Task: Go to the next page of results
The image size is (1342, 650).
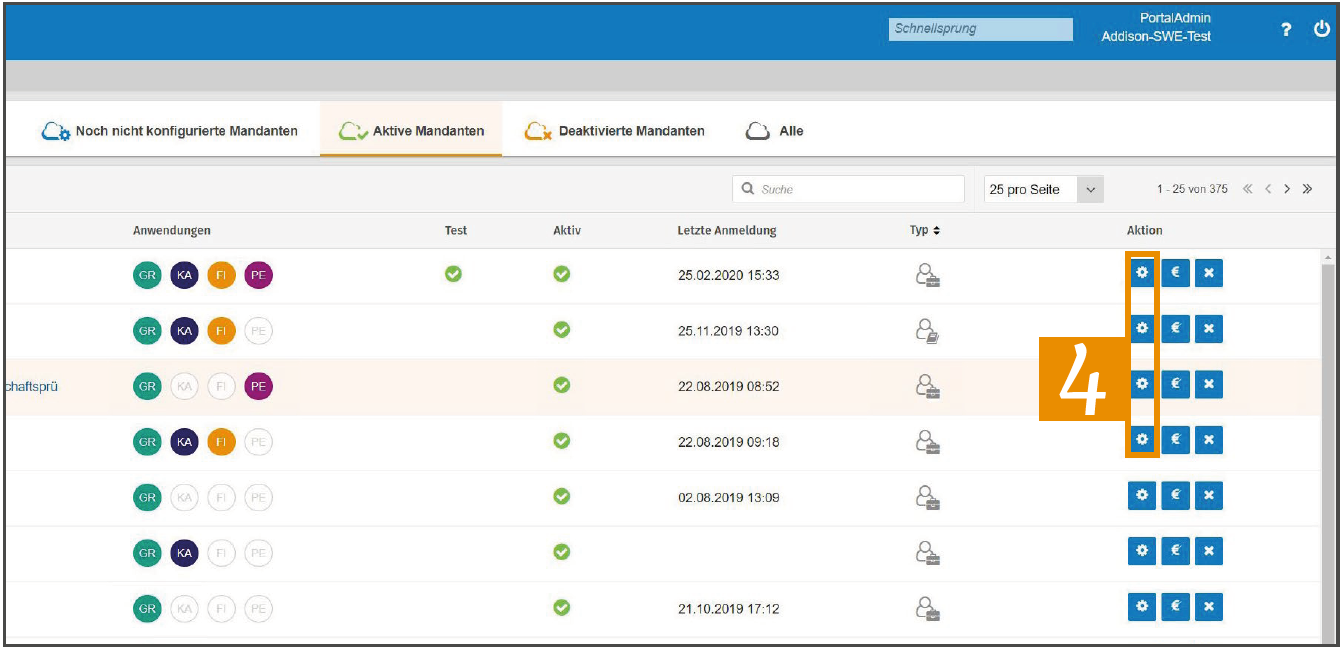Action: [1287, 189]
